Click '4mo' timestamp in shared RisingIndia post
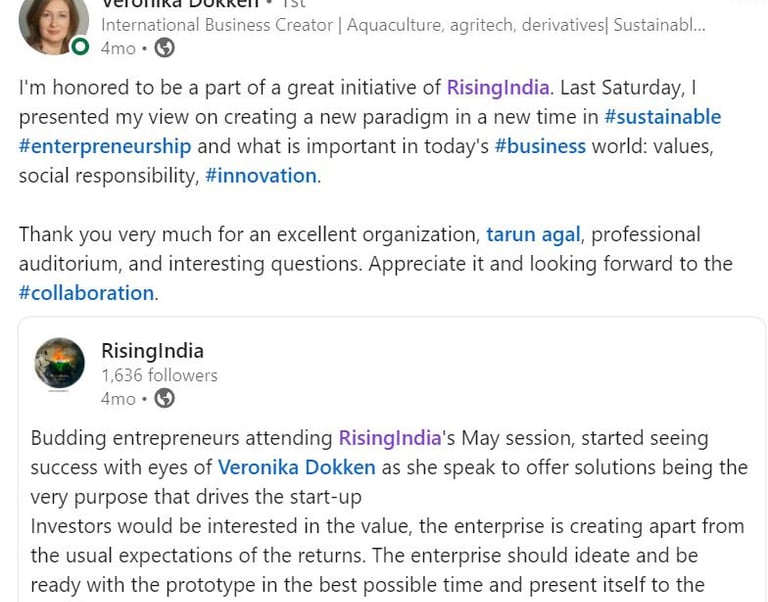 pyautogui.click(x=118, y=398)
